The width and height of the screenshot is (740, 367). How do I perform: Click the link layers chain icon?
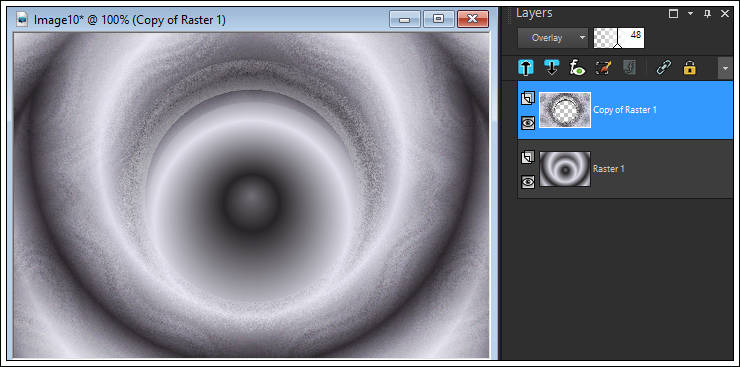tap(664, 68)
